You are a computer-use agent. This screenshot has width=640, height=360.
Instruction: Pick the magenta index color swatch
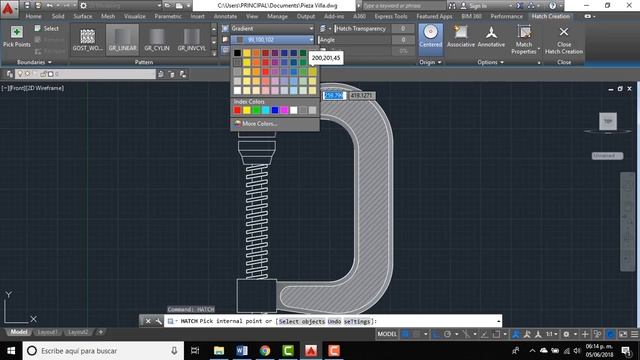(x=284, y=110)
